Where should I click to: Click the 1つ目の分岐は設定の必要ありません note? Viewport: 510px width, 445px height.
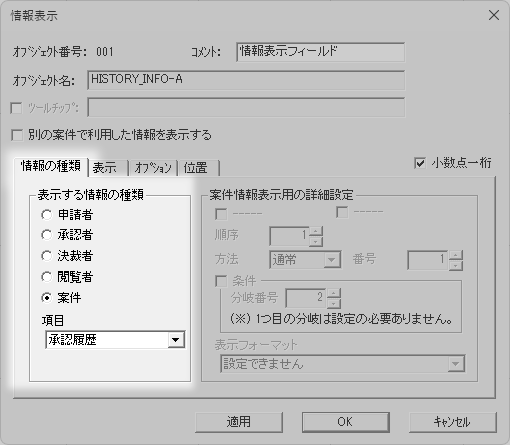point(341,319)
